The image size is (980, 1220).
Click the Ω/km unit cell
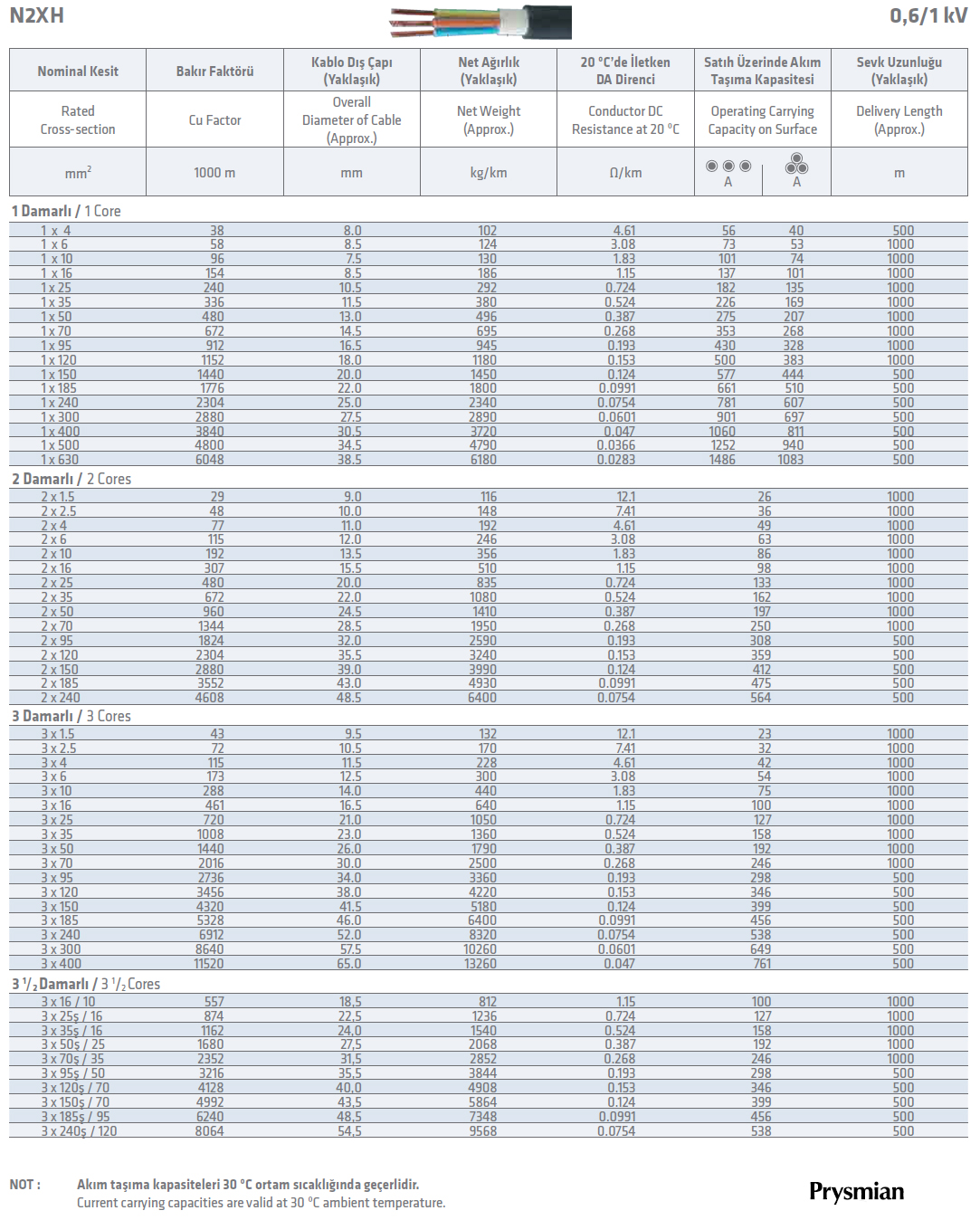pos(625,173)
